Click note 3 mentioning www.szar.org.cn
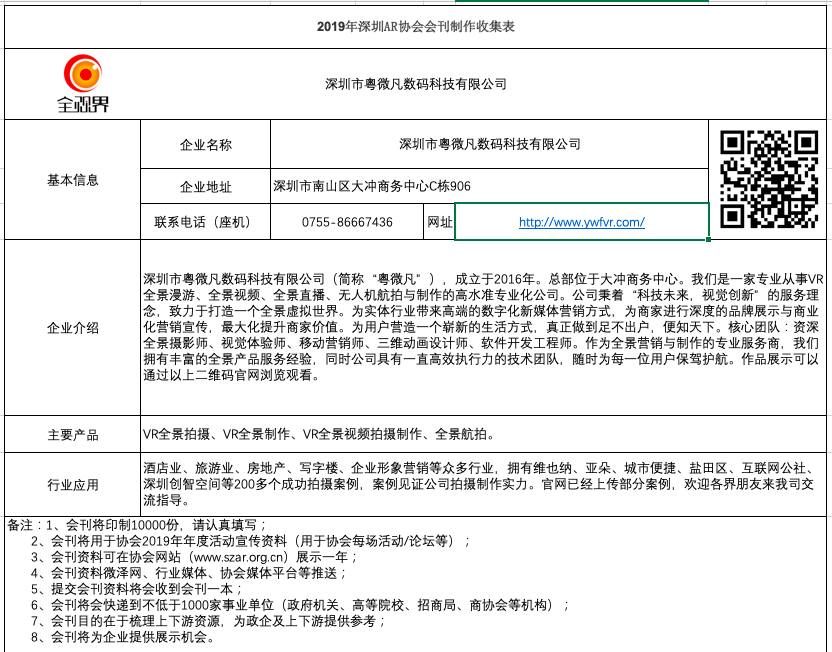Screen dimensions: 832x652 pyautogui.click(x=194, y=557)
